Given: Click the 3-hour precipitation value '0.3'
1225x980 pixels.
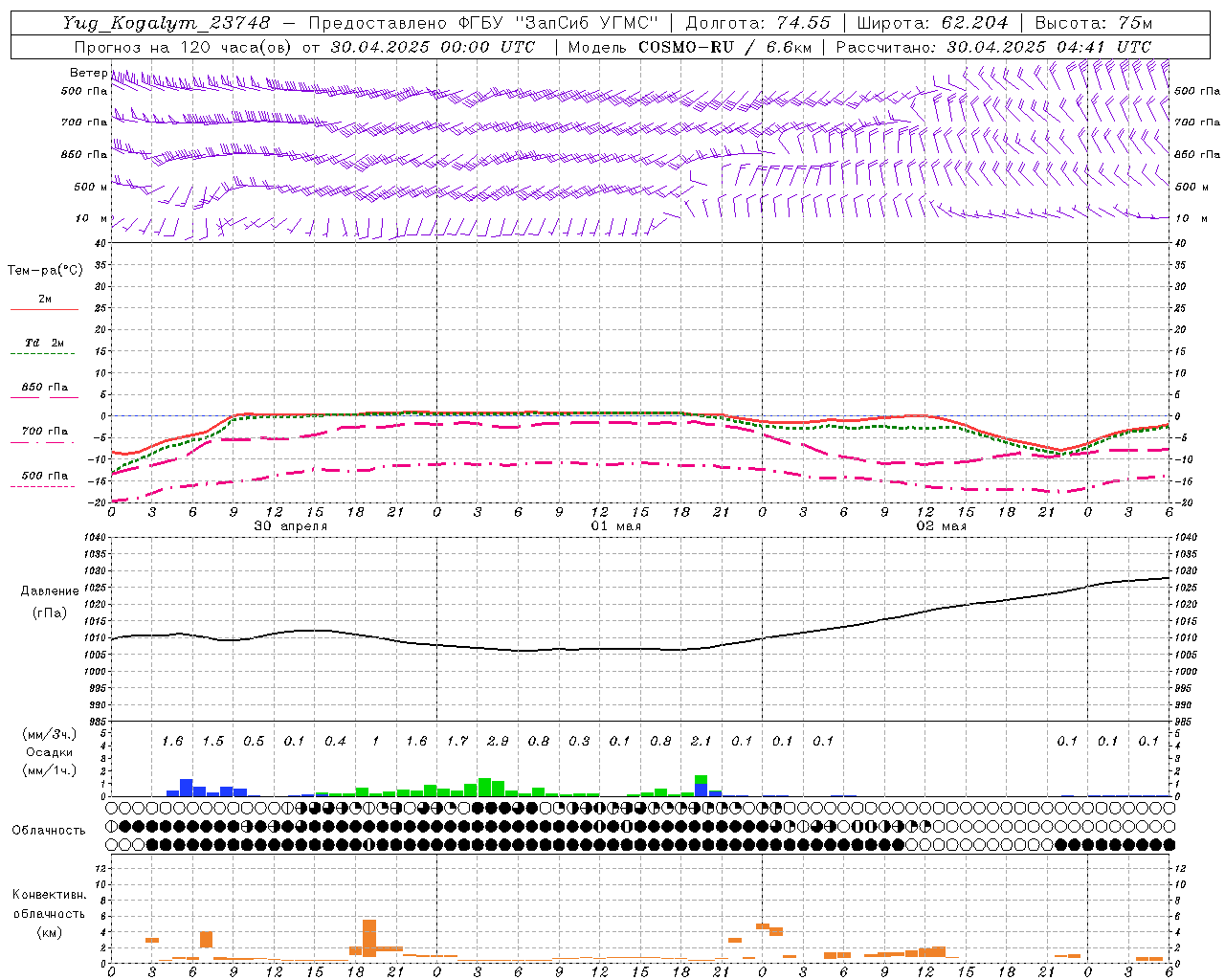Looking at the screenshot, I should coord(579,742).
